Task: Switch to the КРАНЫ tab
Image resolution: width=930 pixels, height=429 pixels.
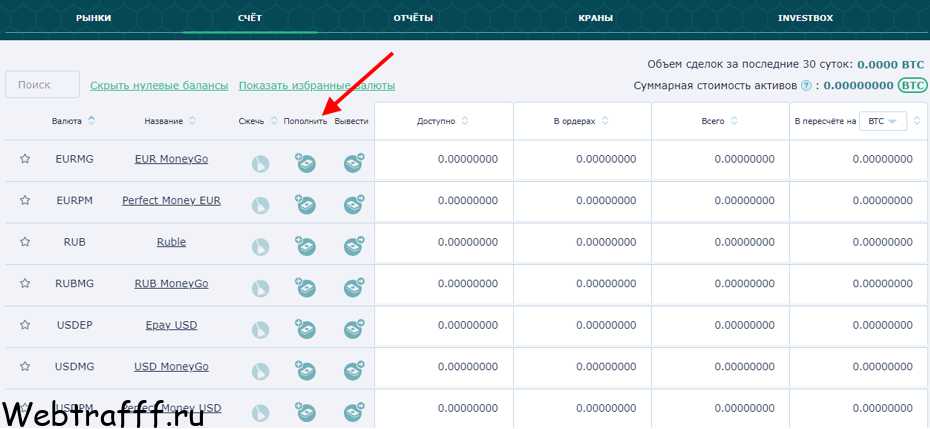Action: click(595, 18)
